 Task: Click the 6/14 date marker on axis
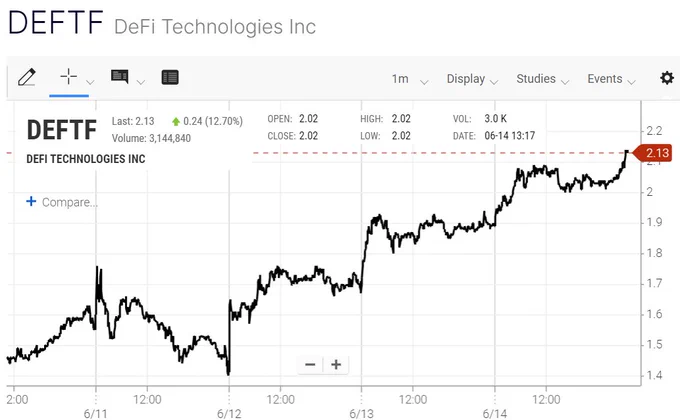(495, 413)
